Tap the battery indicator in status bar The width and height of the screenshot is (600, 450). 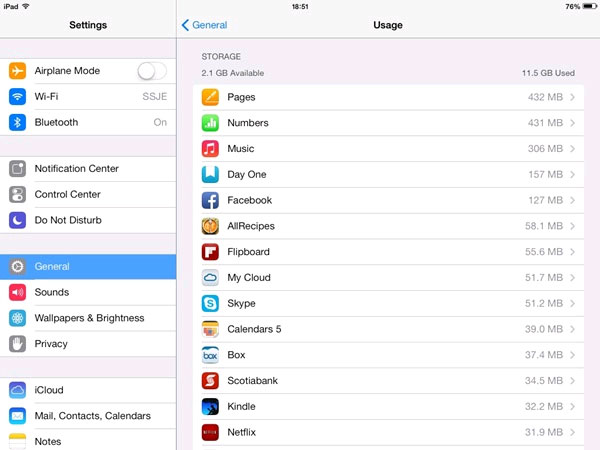(589, 7)
